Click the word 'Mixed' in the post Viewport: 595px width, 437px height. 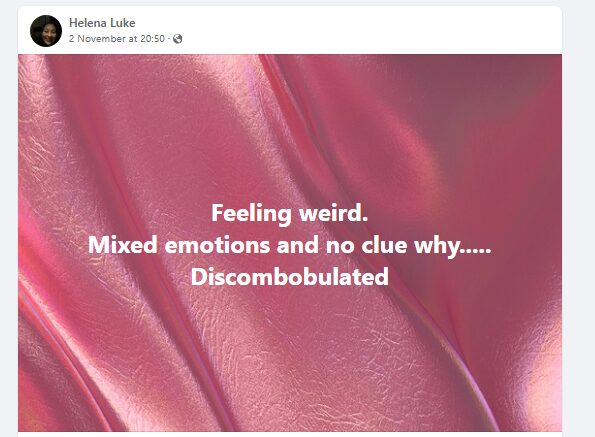click(123, 245)
